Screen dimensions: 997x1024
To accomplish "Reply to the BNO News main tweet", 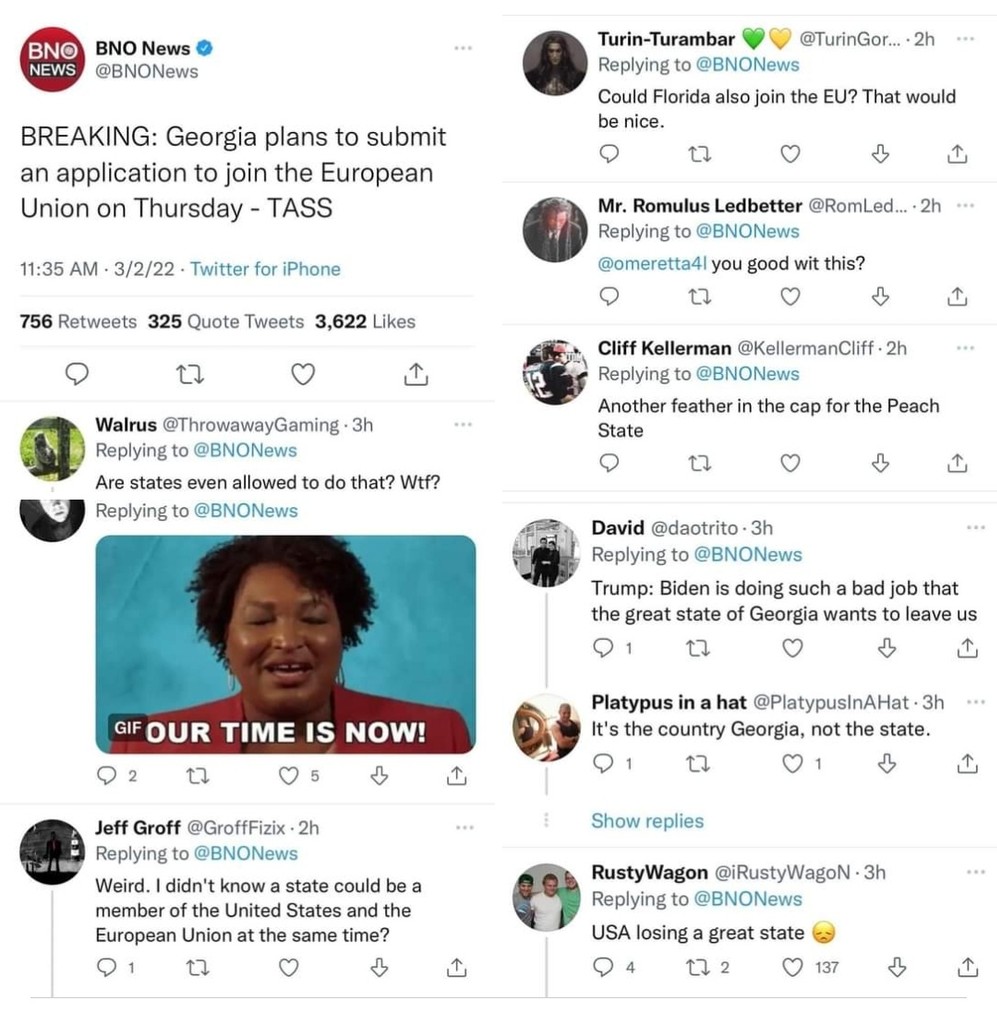I will (77, 374).
